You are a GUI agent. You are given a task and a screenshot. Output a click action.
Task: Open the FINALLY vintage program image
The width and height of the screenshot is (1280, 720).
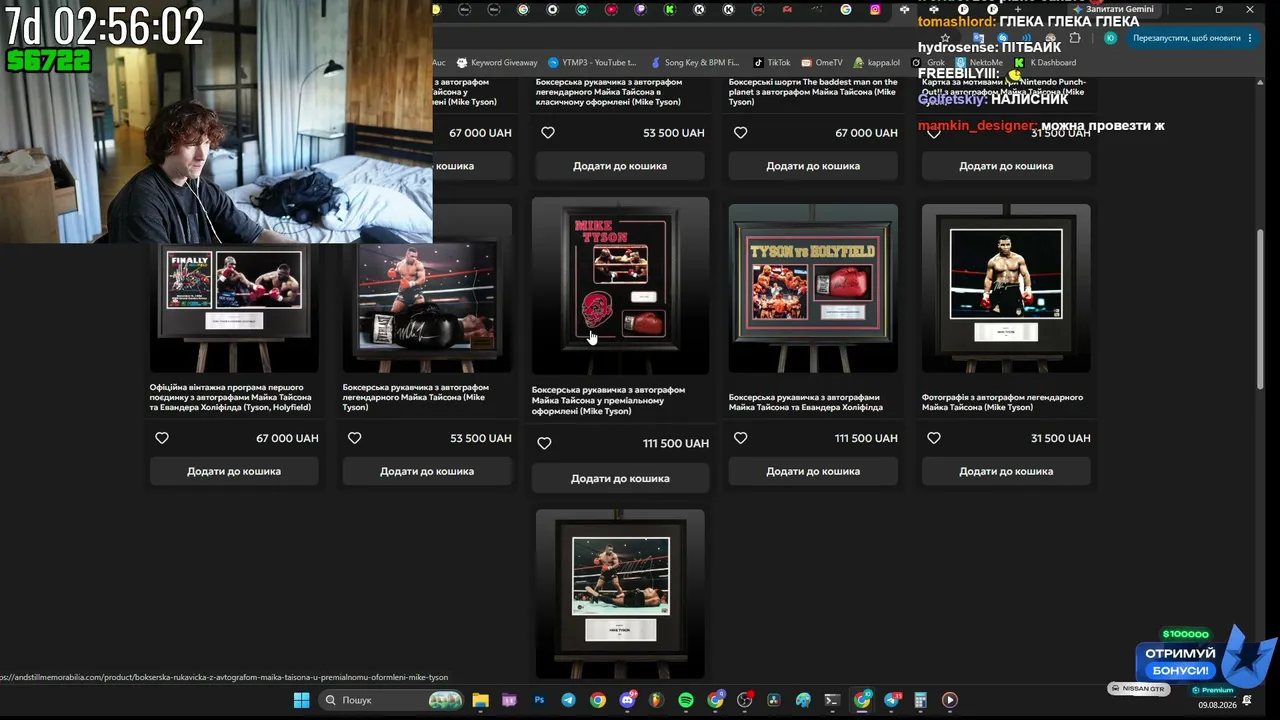(234, 308)
